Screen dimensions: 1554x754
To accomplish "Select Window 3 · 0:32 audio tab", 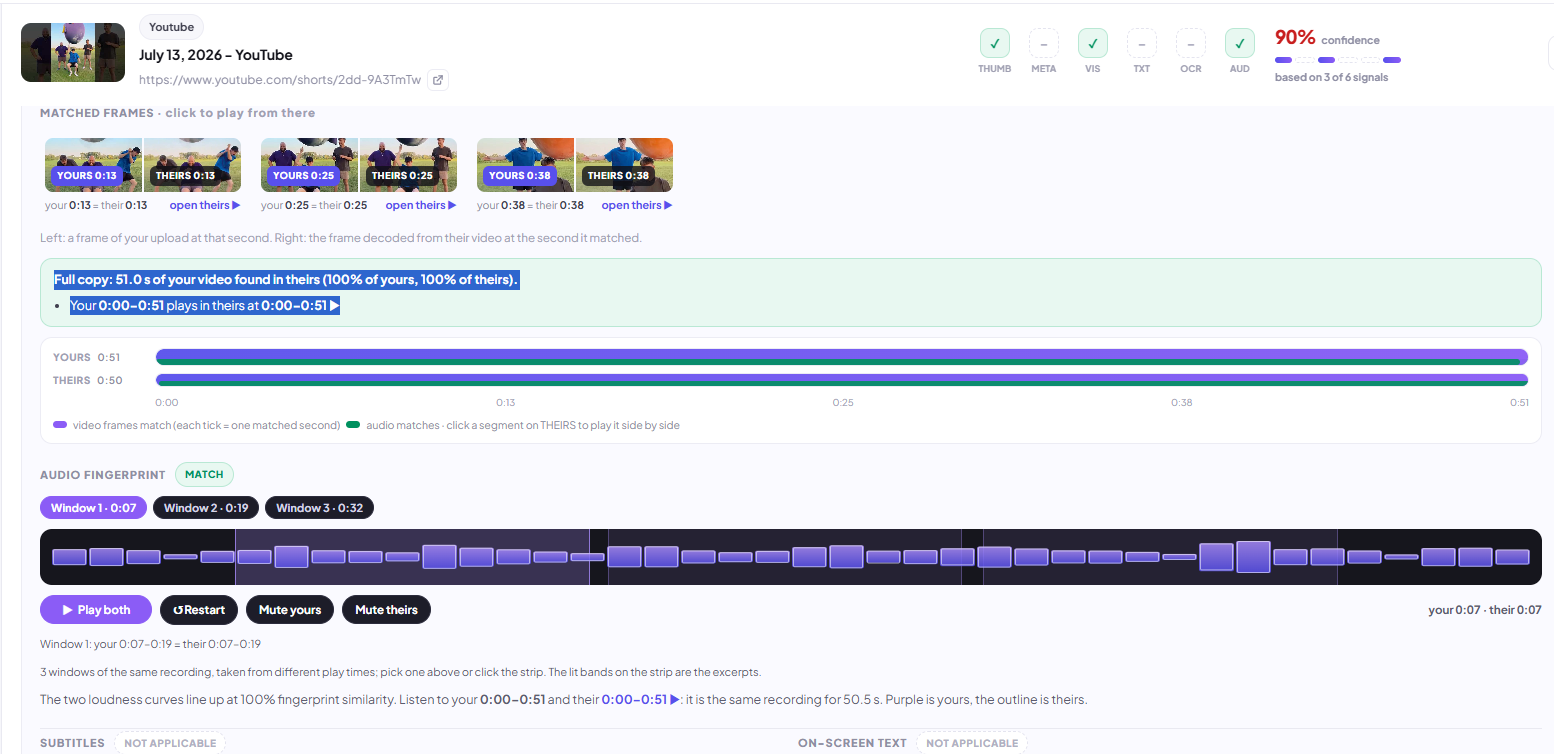I will (x=320, y=508).
